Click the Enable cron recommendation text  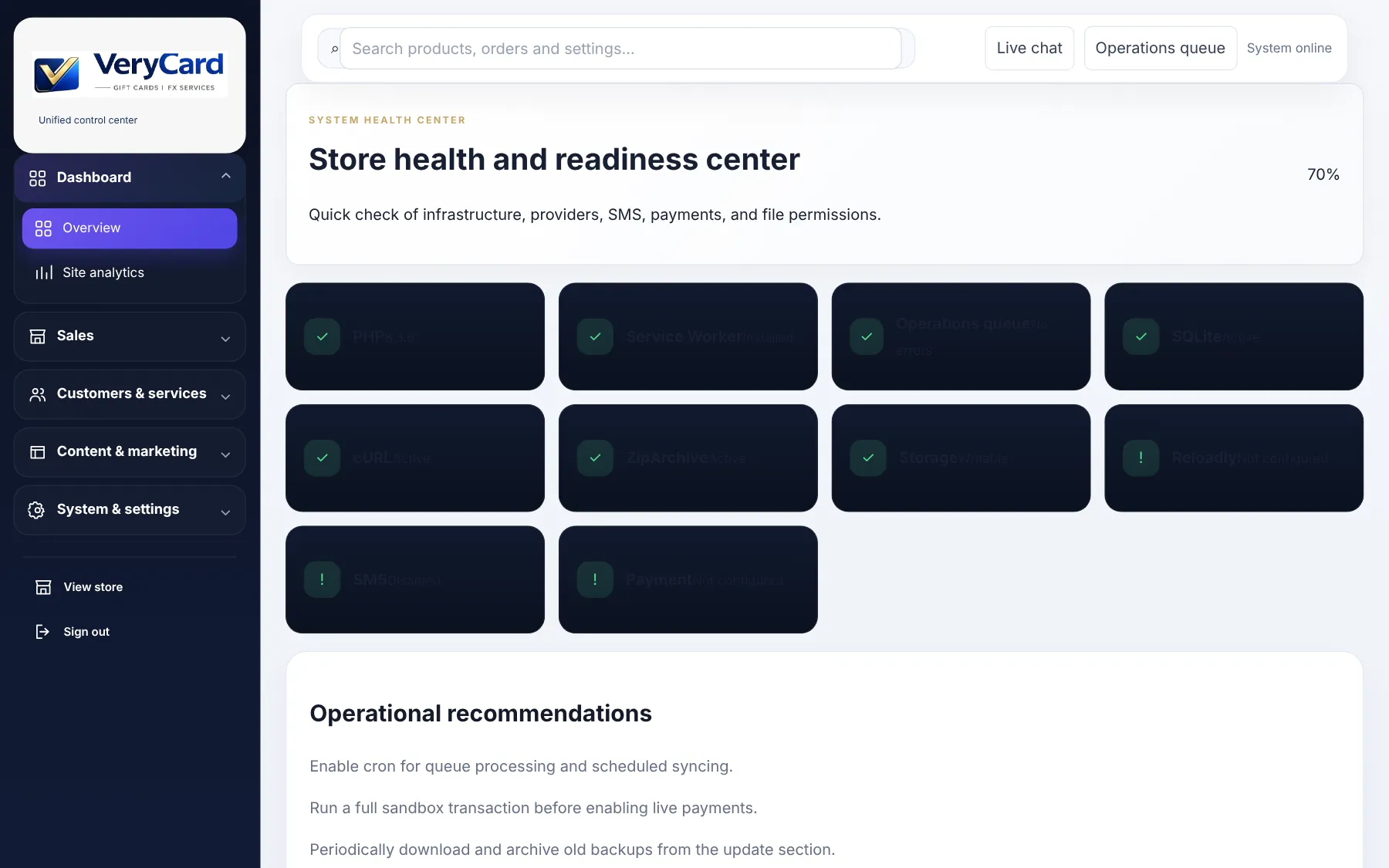521,766
